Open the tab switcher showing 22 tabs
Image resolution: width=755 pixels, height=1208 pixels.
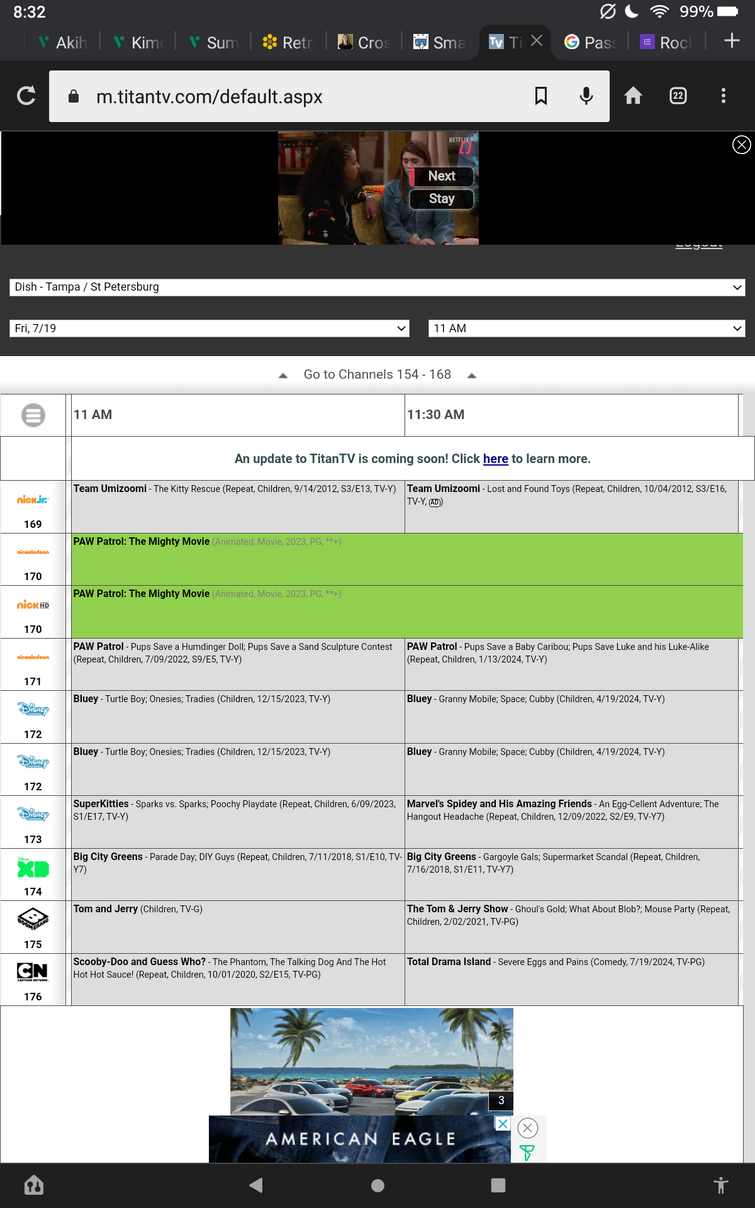pos(678,96)
